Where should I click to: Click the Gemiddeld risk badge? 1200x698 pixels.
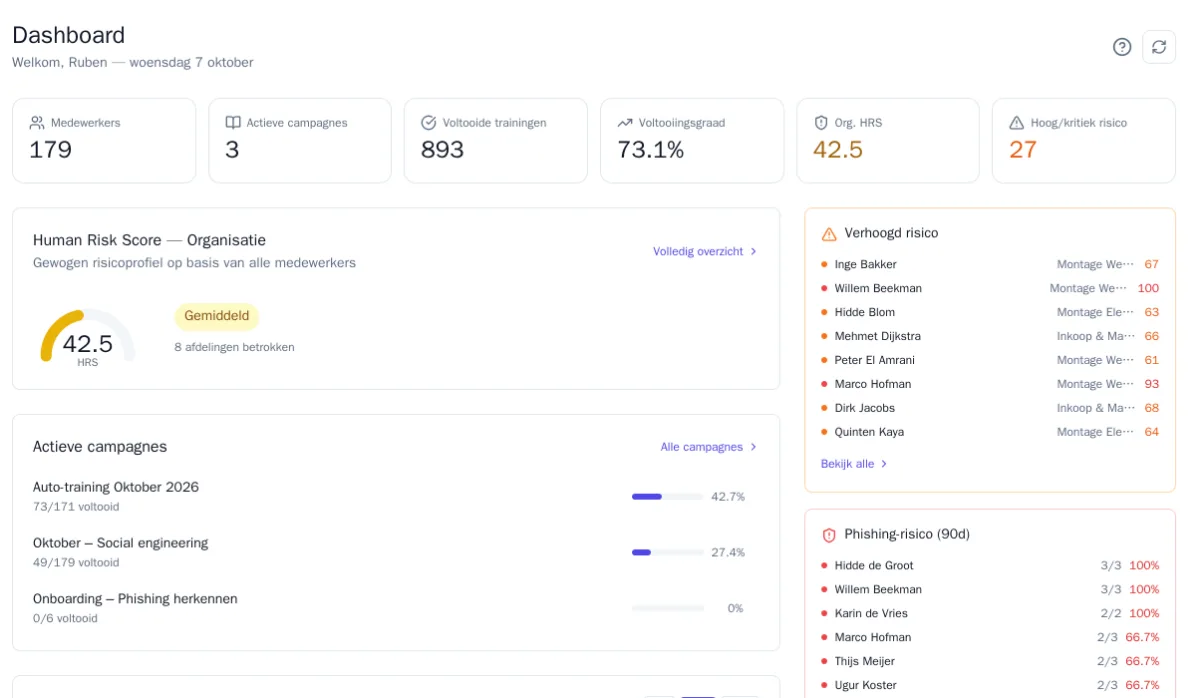point(217,316)
